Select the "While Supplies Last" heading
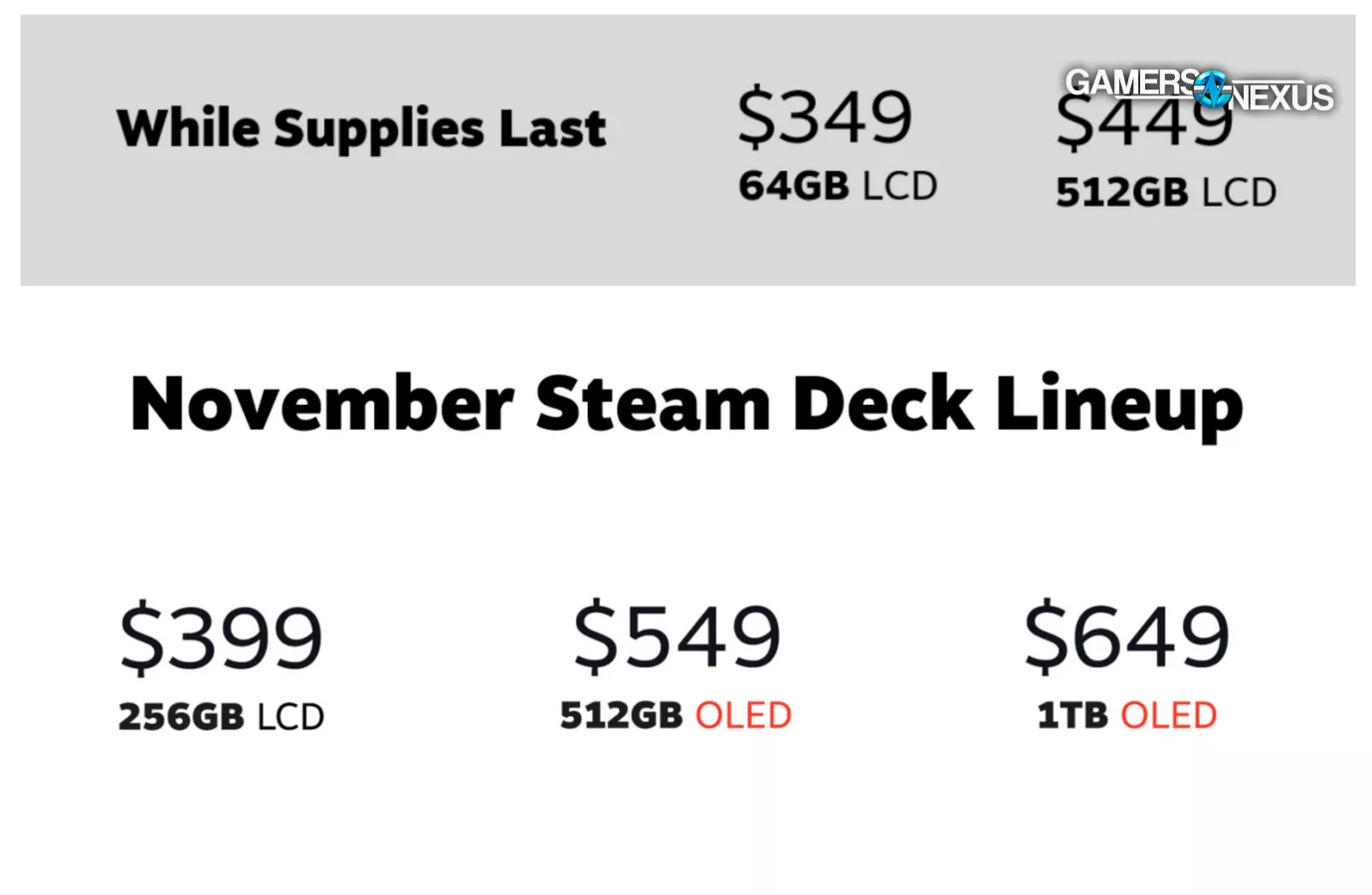 pos(361,128)
